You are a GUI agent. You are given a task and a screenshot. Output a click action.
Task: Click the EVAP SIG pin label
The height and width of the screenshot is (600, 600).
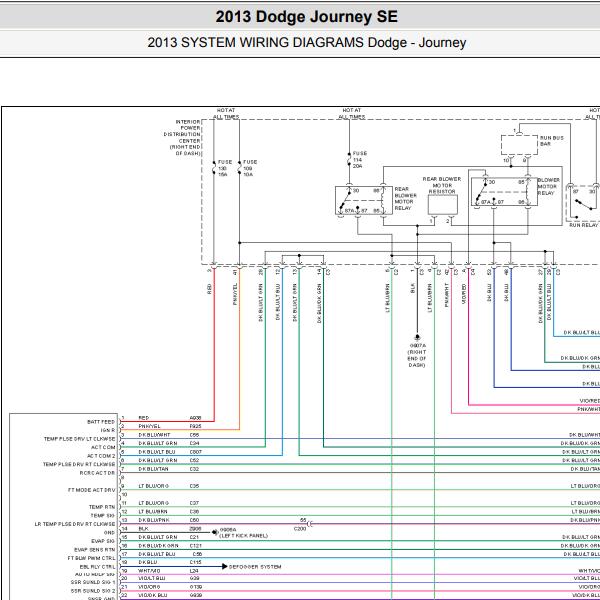click(103, 541)
